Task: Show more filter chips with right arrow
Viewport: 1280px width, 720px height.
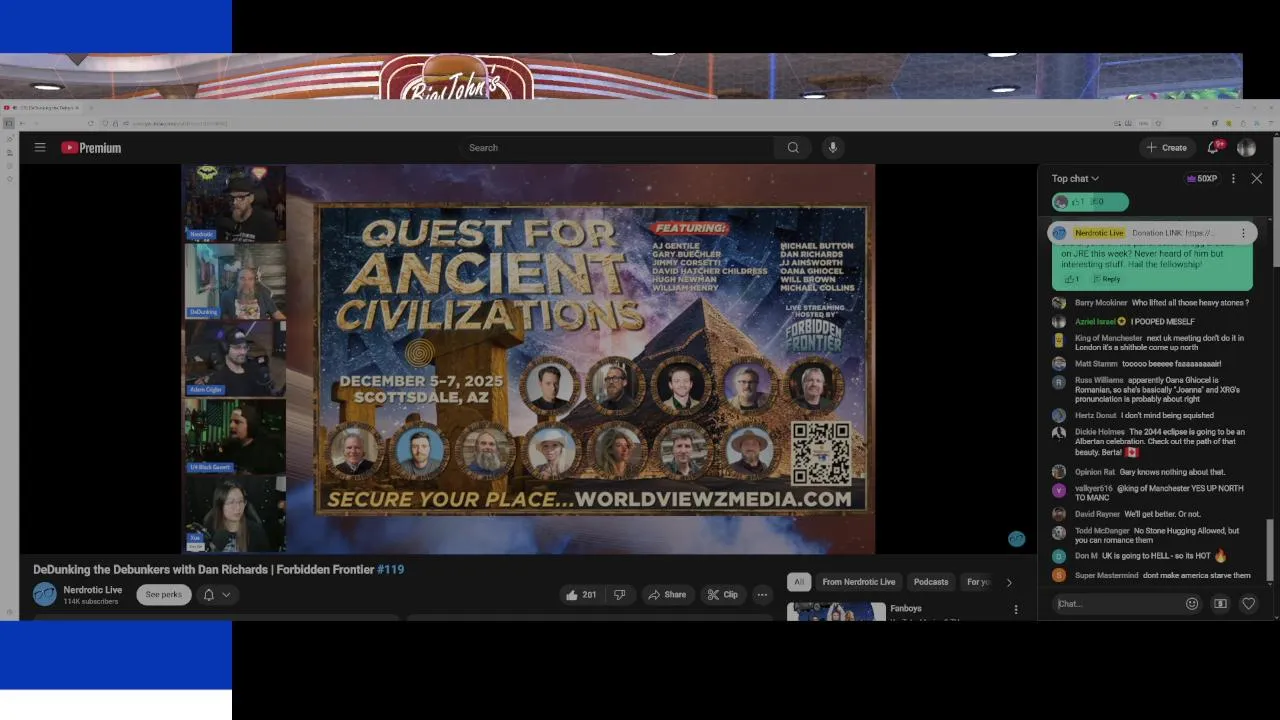Action: tap(1009, 582)
